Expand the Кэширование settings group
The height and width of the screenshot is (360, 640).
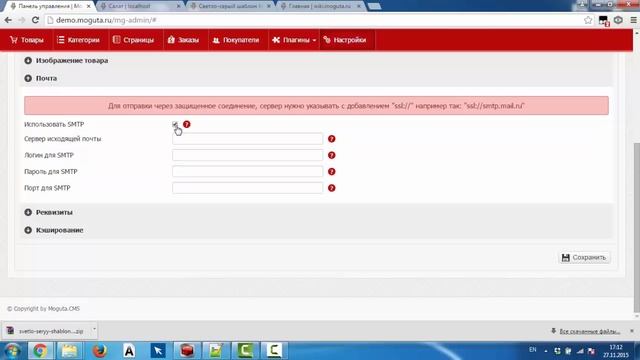tap(53, 230)
